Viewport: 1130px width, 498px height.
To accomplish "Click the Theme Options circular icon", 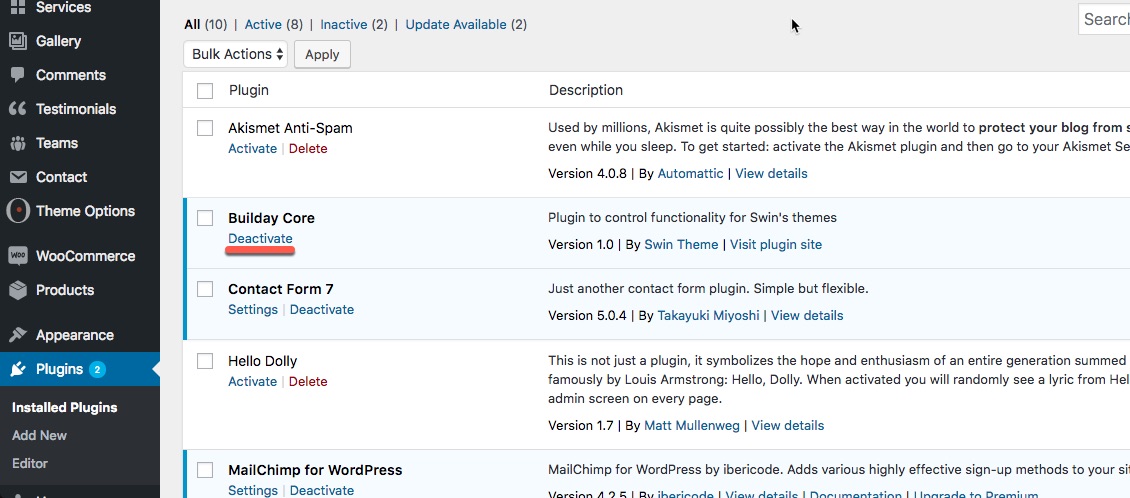I will pos(18,211).
